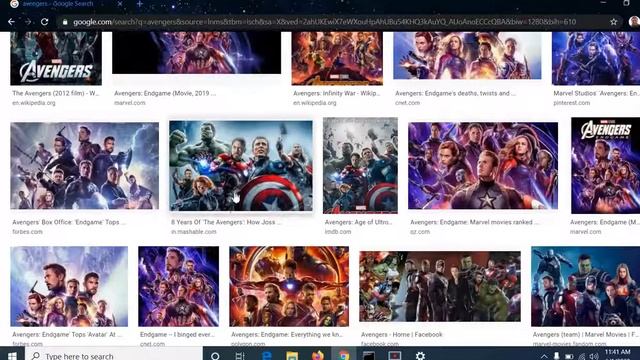Open the Chrome profile avatar

[634, 22]
